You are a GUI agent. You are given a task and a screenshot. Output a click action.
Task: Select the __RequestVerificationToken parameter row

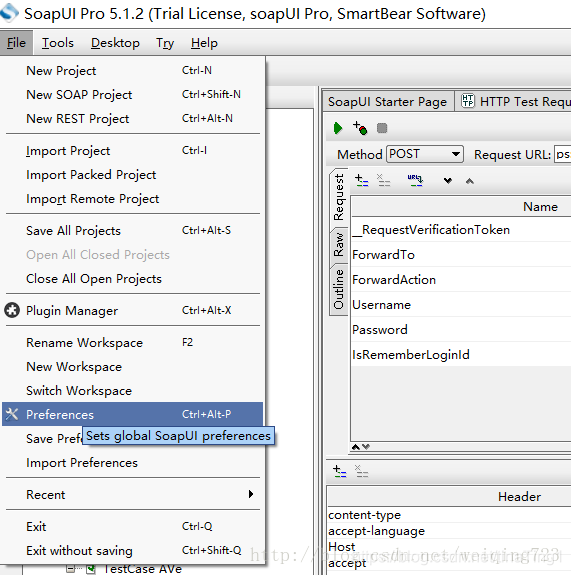click(x=461, y=230)
